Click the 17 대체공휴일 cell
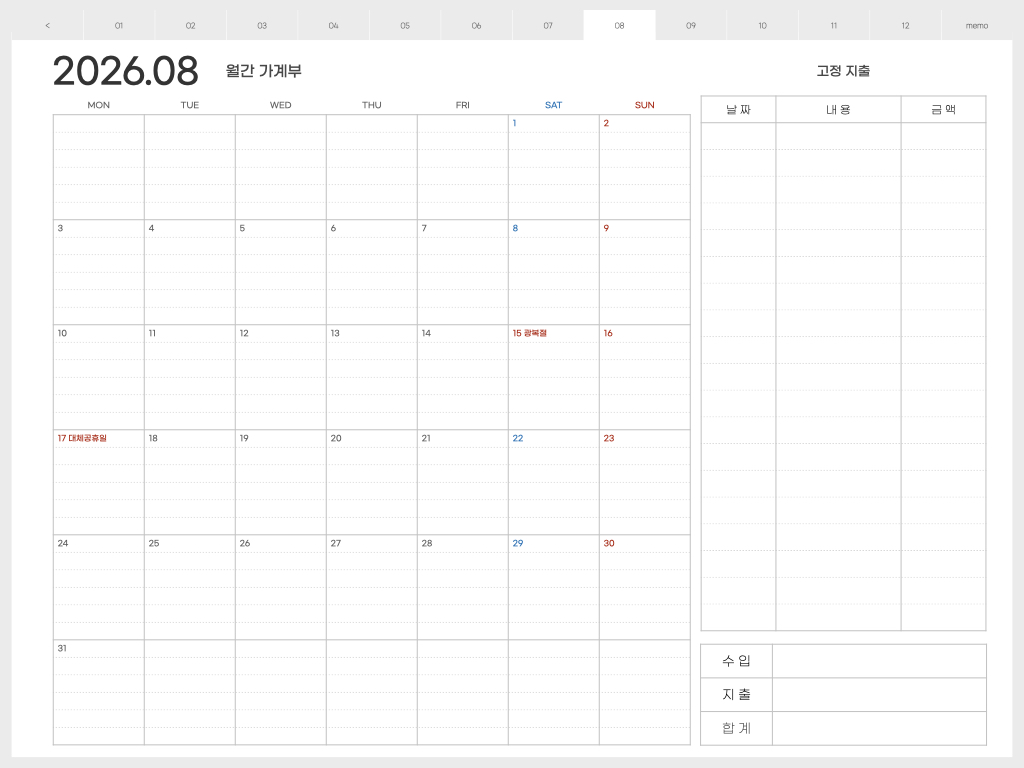Screen dimensions: 1024x768 click(99, 483)
